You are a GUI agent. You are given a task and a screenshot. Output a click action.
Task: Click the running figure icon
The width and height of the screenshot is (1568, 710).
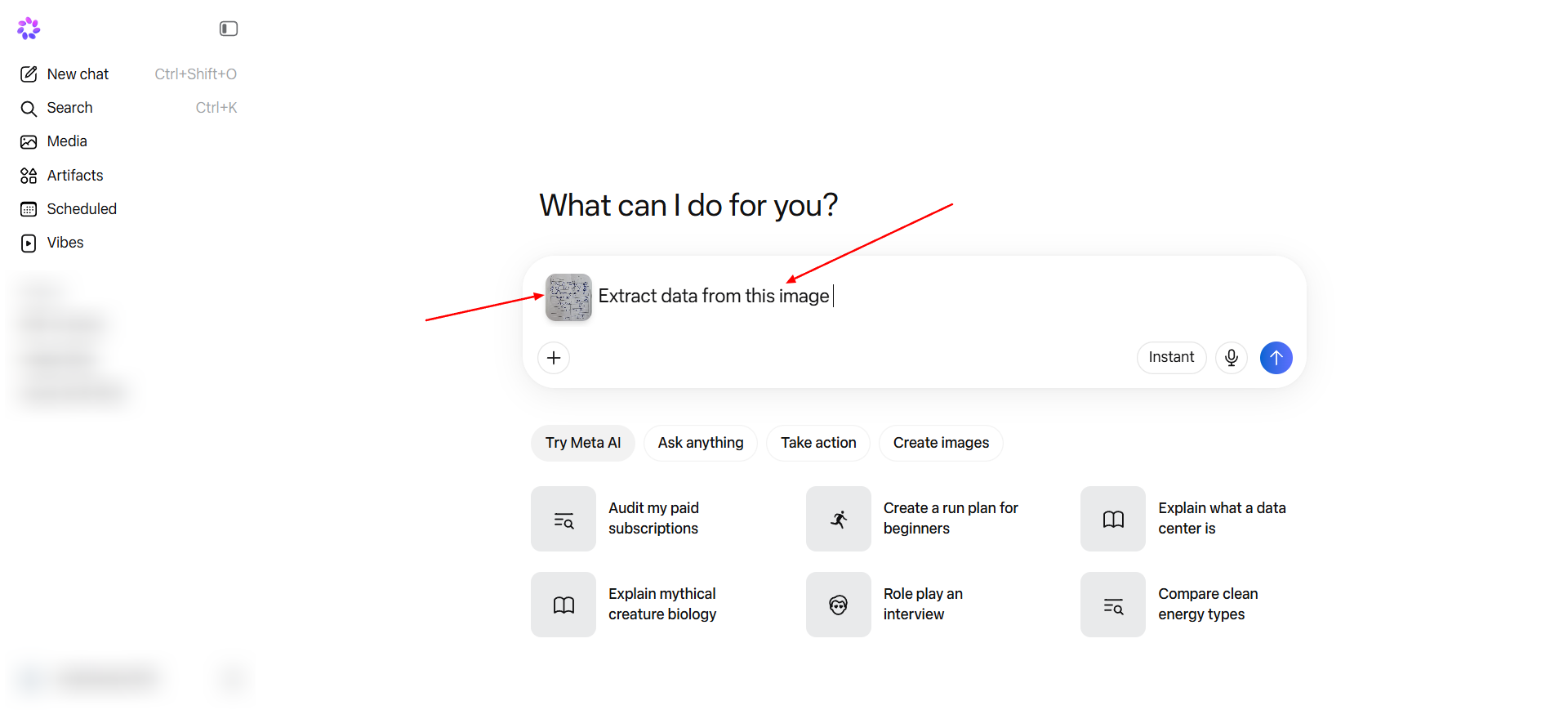[x=839, y=519]
